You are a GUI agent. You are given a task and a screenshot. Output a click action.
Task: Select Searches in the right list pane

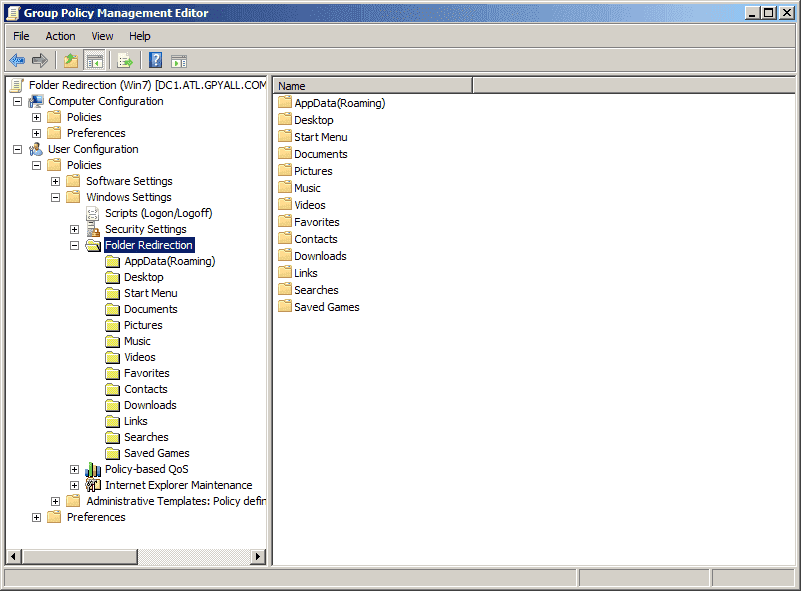pos(316,290)
